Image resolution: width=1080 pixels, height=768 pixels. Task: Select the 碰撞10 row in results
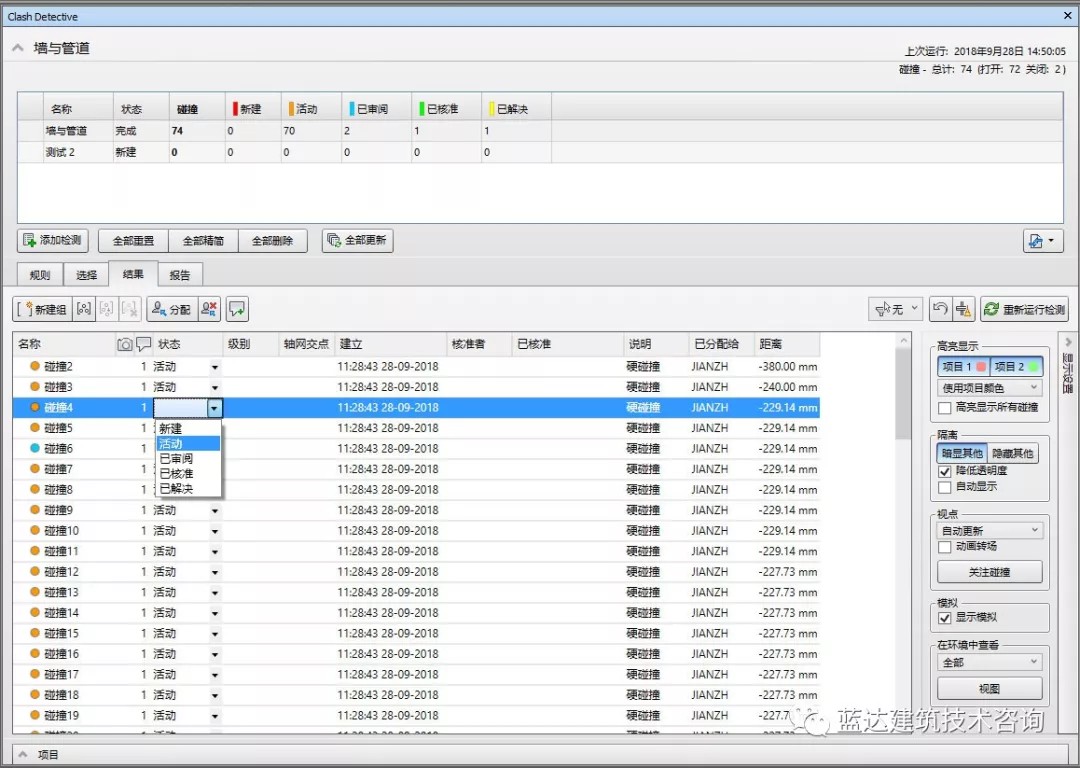[x=62, y=531]
